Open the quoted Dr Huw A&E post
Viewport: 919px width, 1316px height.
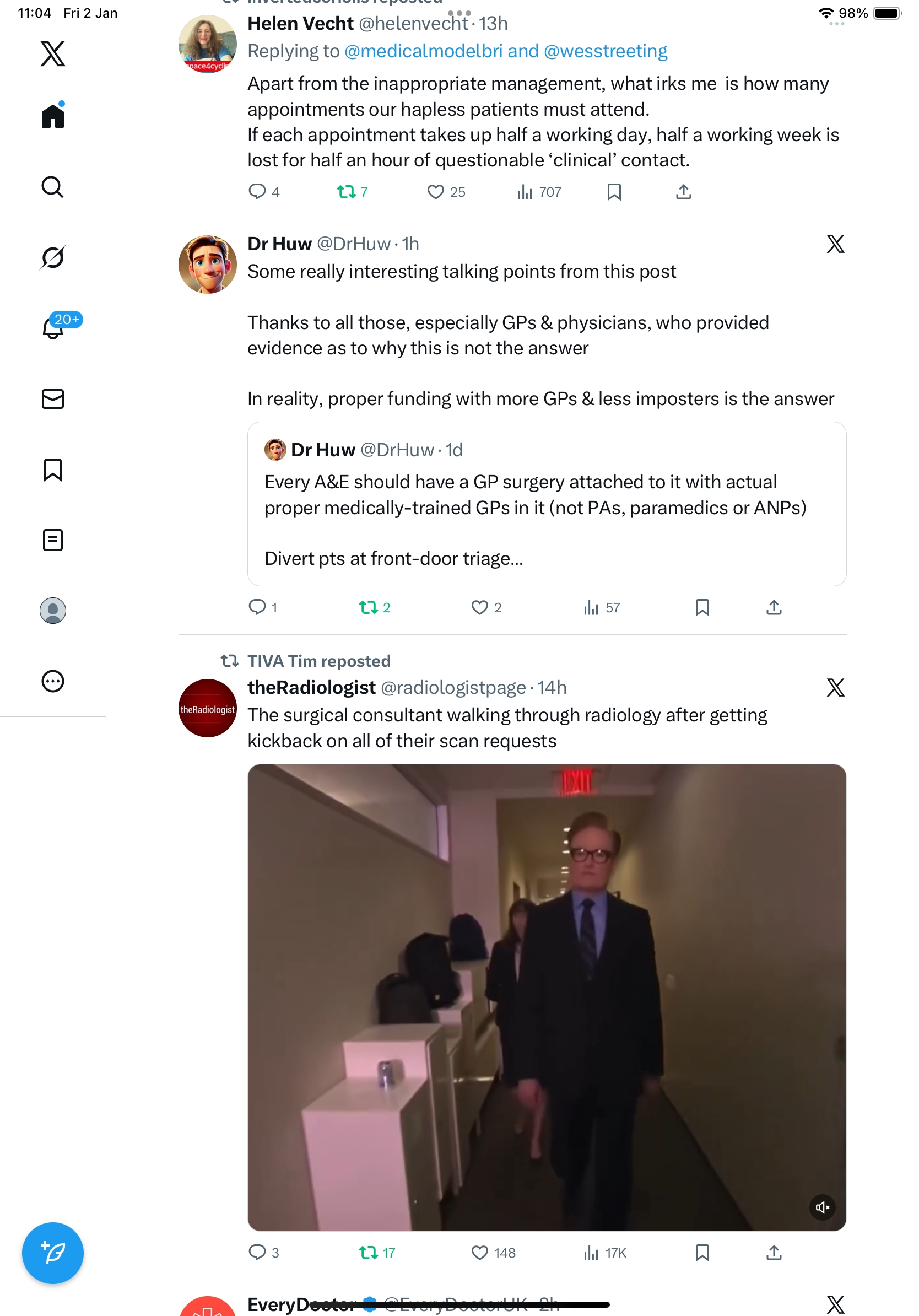546,504
